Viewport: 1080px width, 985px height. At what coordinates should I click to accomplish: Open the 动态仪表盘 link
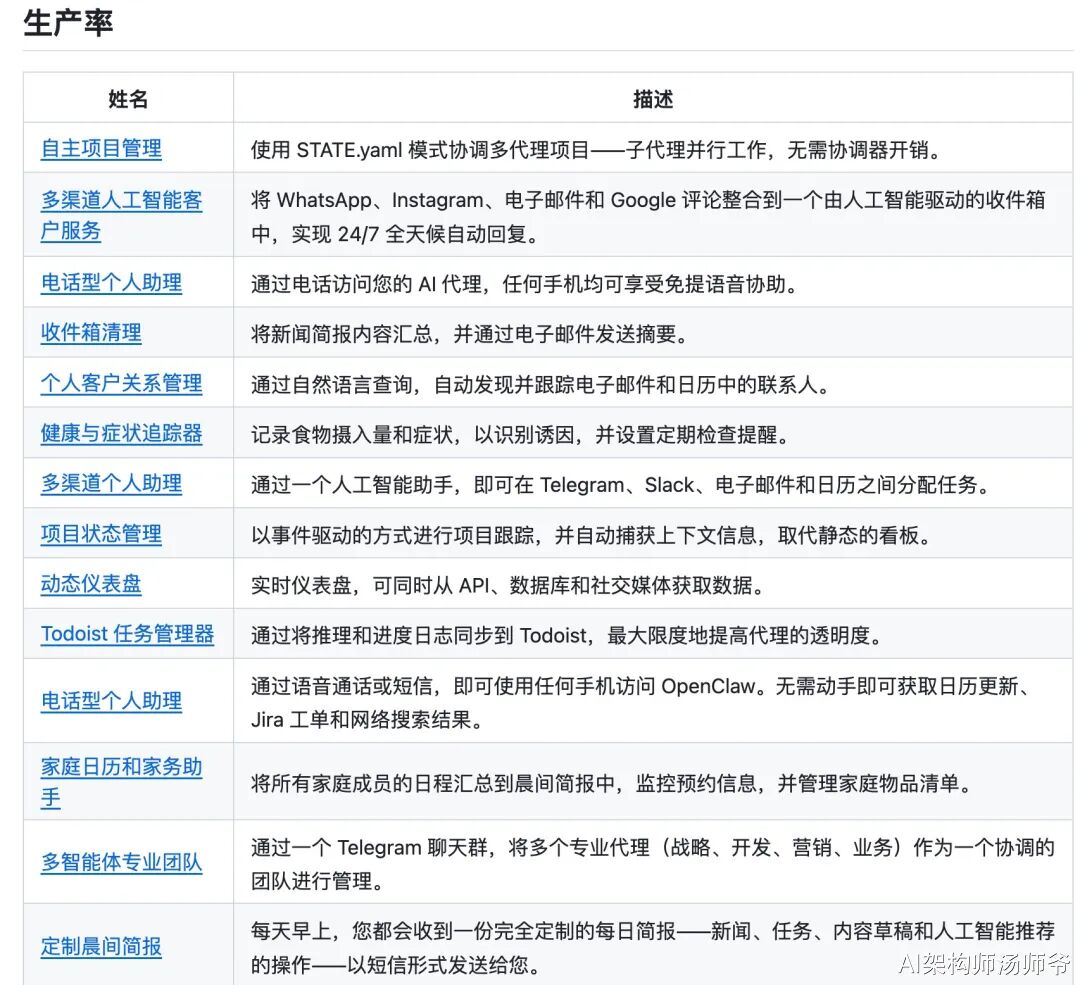tap(89, 583)
